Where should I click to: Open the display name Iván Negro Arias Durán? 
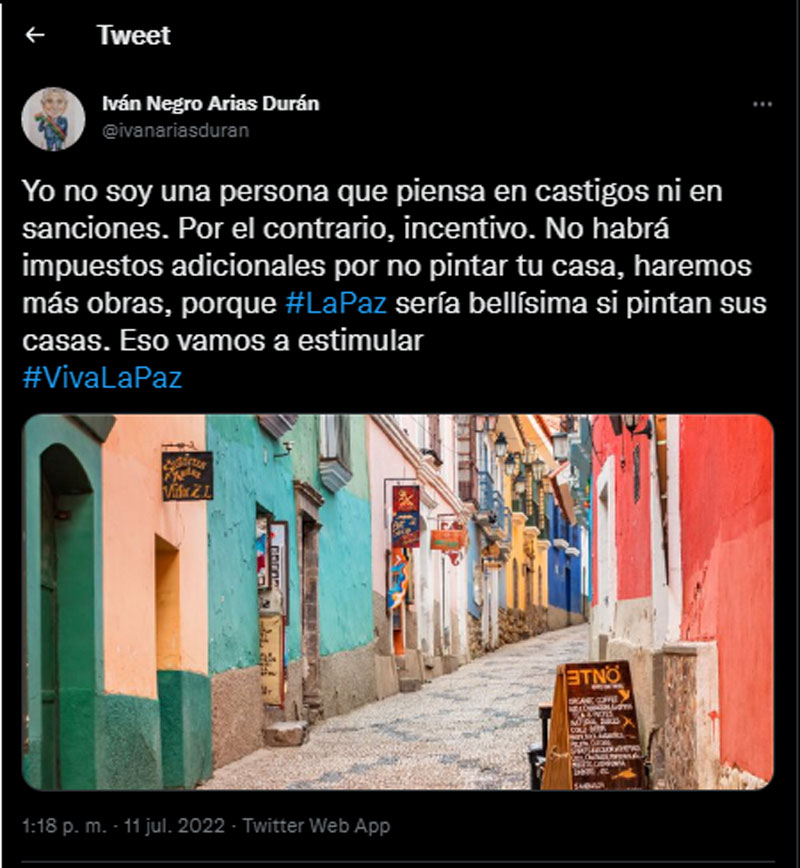210,104
